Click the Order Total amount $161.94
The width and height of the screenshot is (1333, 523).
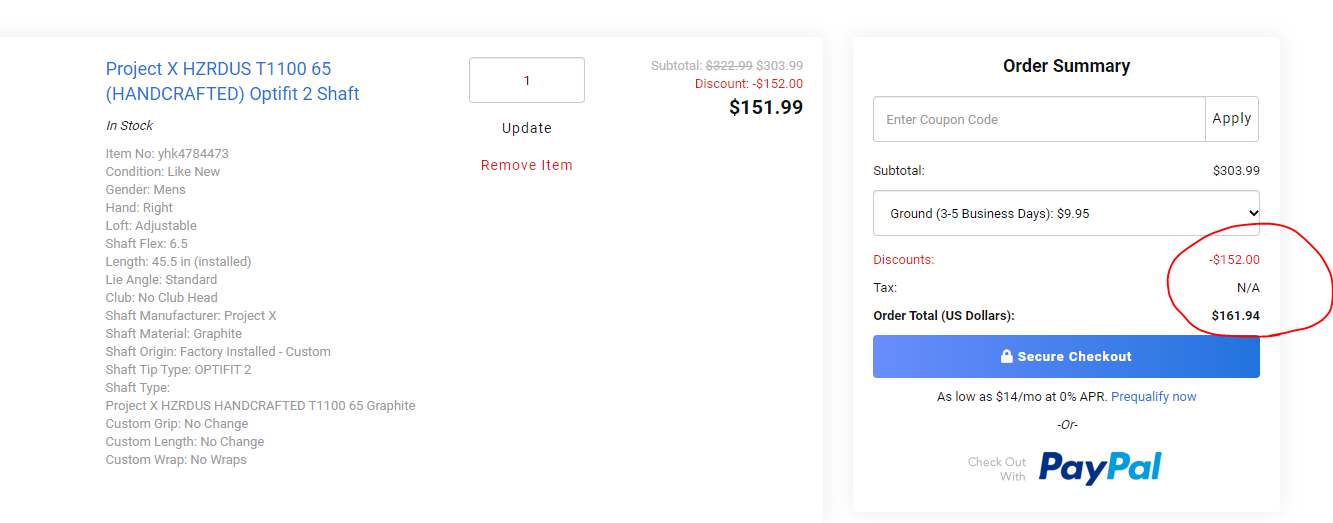click(1235, 316)
